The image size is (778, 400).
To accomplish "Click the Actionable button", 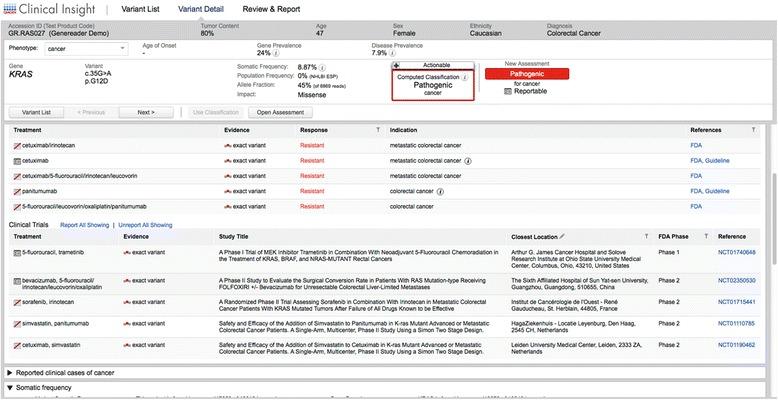I will pos(433,65).
